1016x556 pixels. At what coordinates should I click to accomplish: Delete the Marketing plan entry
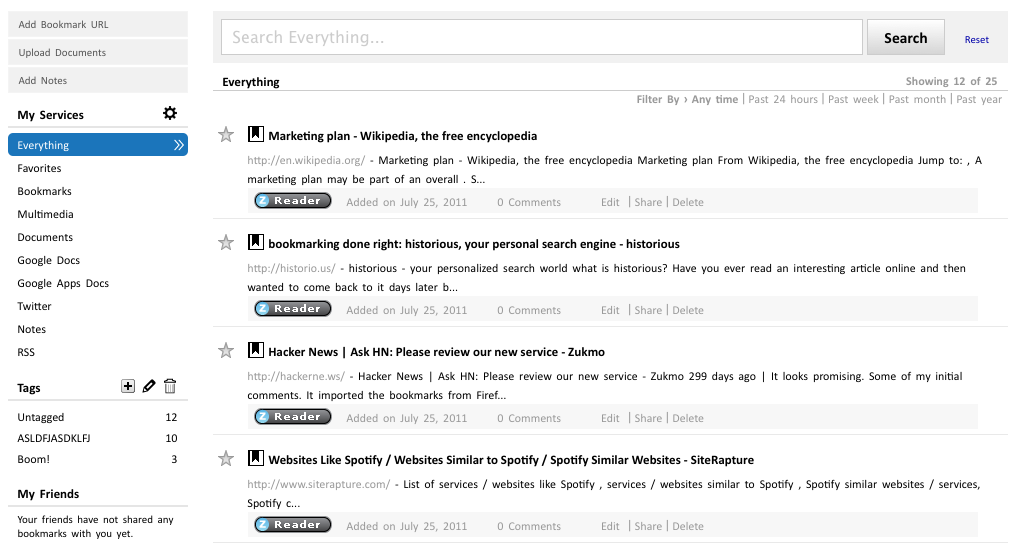coord(687,202)
